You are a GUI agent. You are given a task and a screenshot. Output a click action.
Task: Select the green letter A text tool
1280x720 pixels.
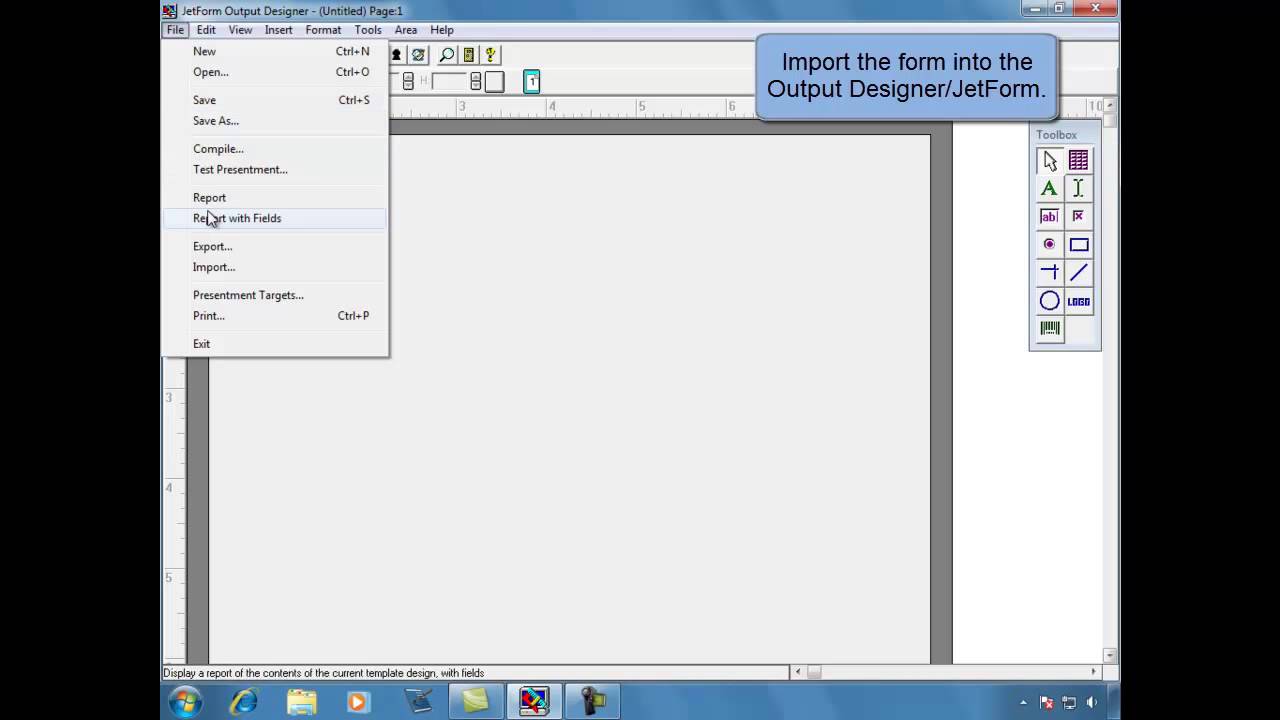[x=1049, y=189]
